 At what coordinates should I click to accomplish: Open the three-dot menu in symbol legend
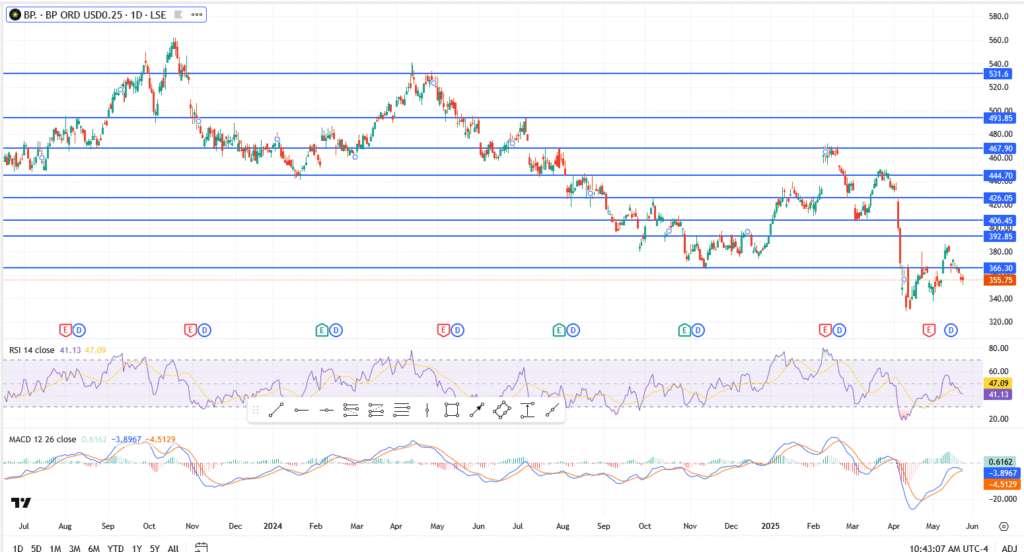[x=196, y=15]
